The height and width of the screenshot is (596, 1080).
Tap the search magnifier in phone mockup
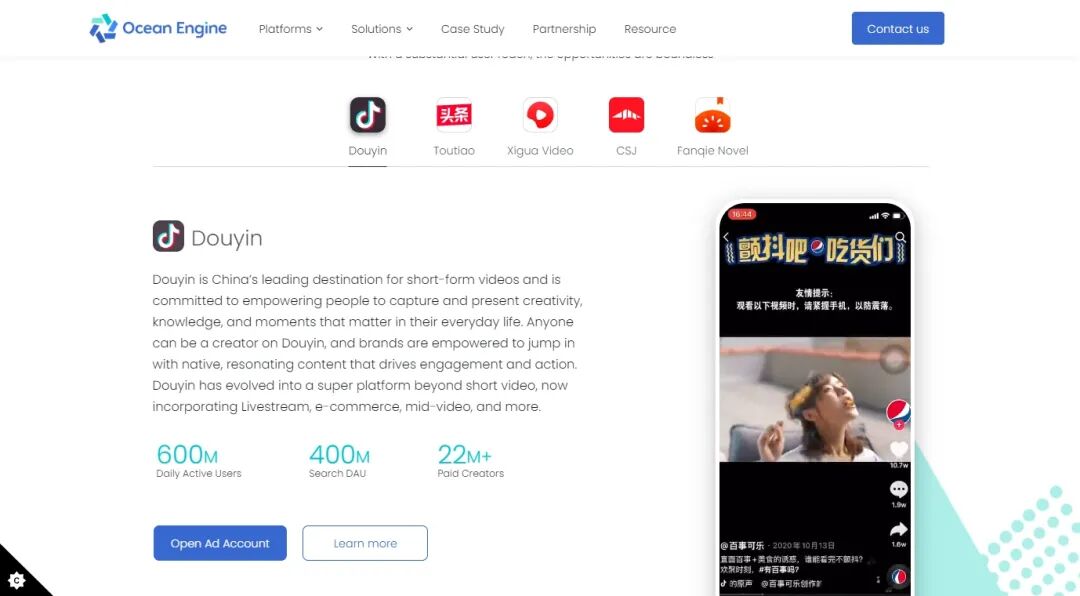coord(900,237)
